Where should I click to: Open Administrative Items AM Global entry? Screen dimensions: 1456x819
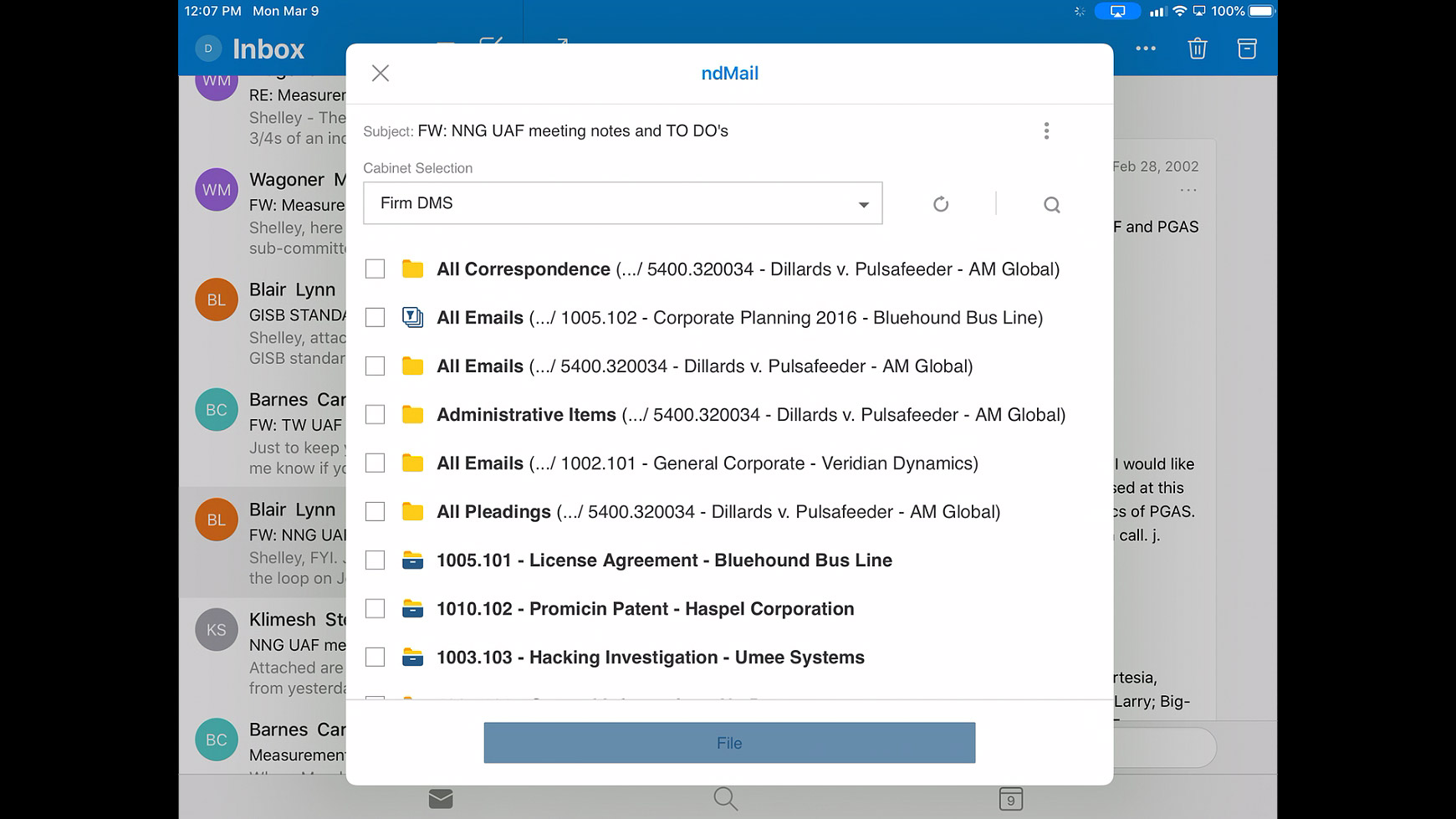[751, 415]
